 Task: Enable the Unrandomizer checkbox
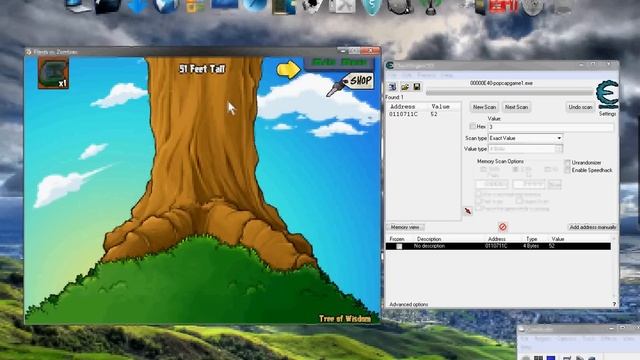(567, 162)
